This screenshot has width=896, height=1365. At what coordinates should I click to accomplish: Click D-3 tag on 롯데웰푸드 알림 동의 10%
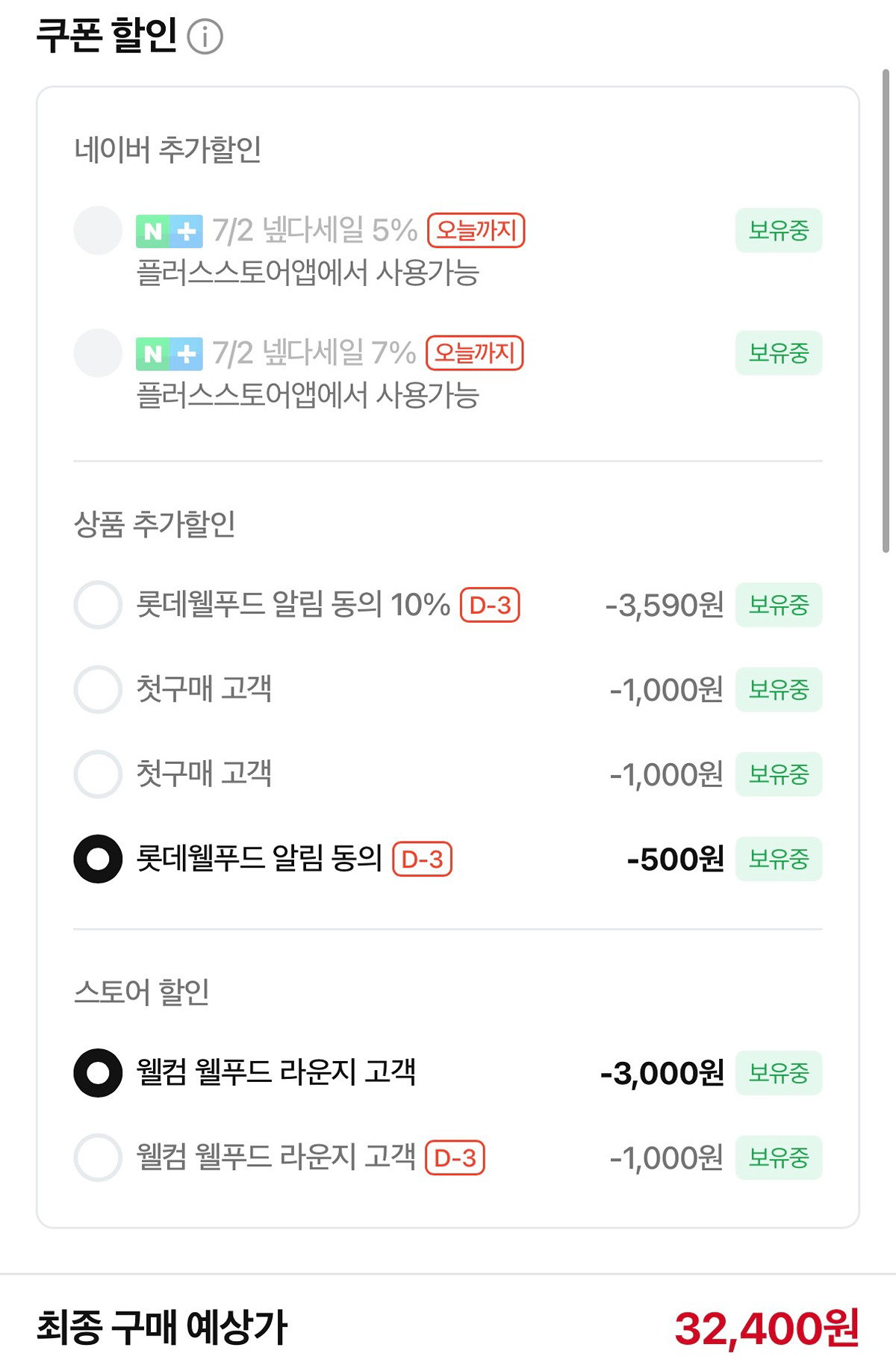[x=490, y=605]
